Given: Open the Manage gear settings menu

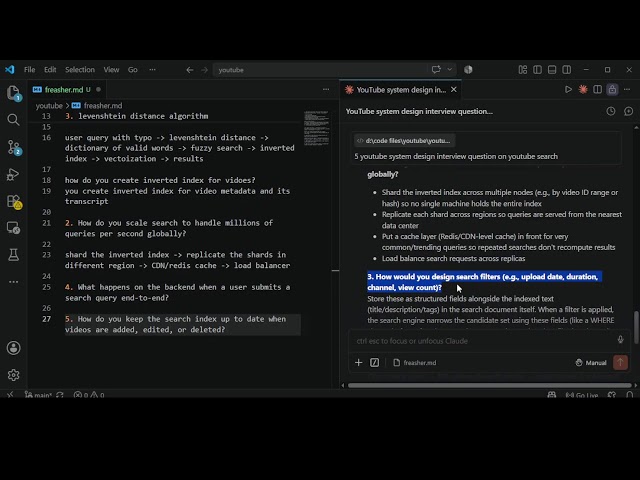Looking at the screenshot, I should point(13,375).
